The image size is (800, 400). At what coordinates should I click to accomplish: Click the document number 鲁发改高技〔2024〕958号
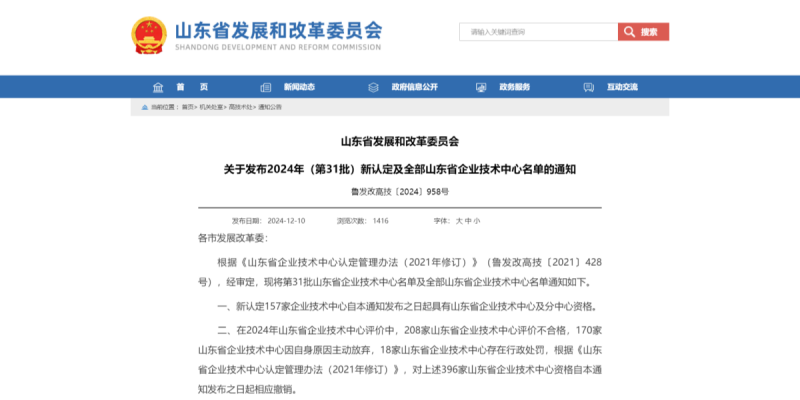[x=400, y=192]
